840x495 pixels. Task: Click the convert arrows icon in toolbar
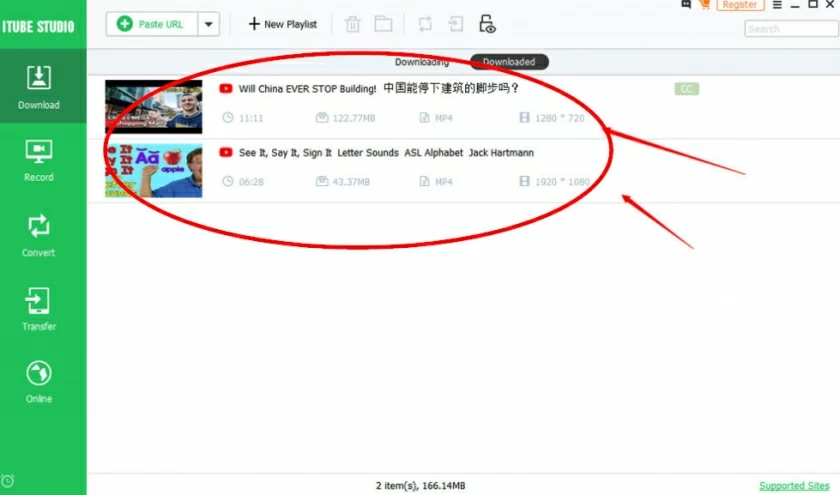pyautogui.click(x=425, y=24)
